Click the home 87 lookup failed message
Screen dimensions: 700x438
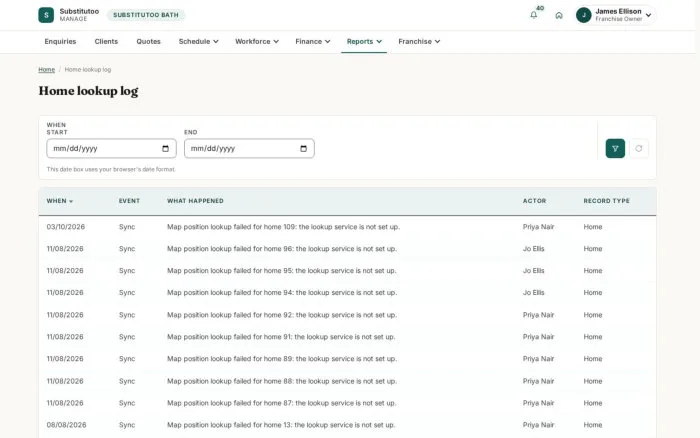(282, 403)
